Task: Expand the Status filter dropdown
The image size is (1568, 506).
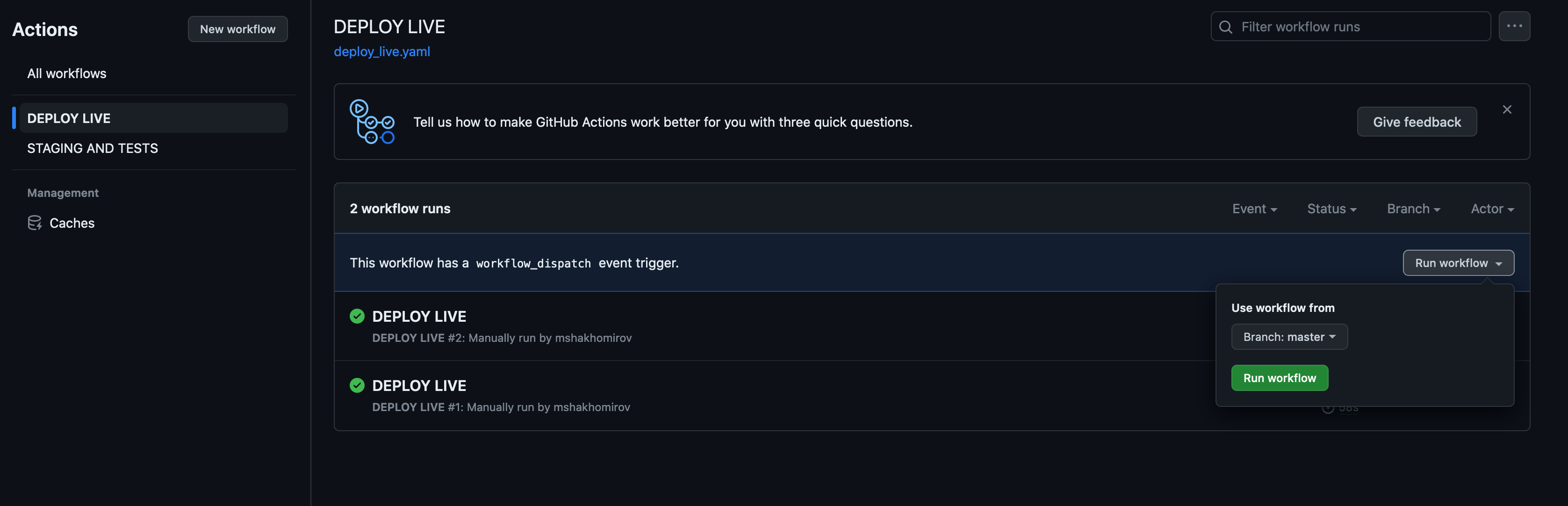Action: point(1331,209)
